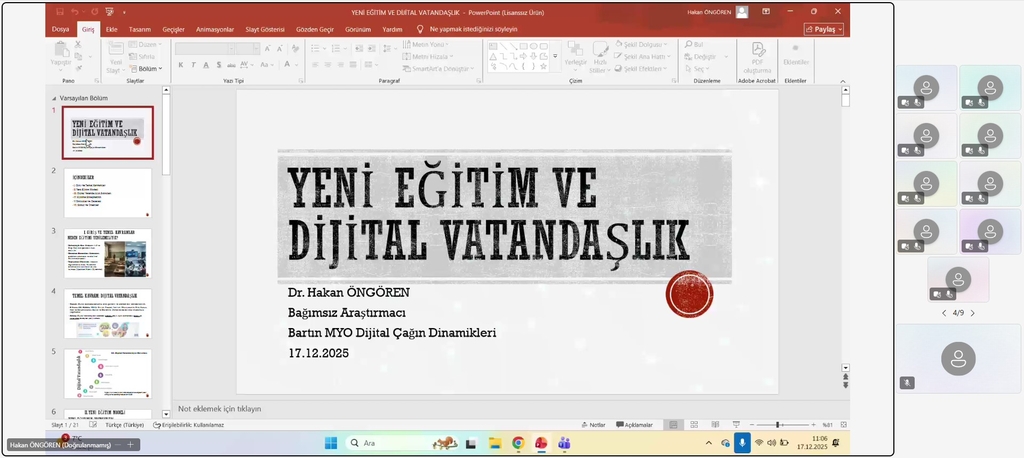Click the Windows Start button
The height and width of the screenshot is (458, 1024).
[330, 443]
